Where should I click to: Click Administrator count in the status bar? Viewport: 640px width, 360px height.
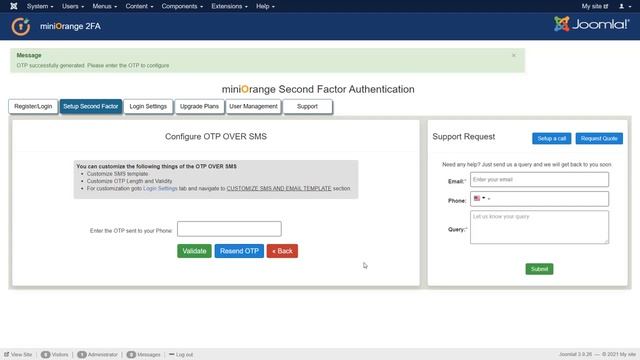pyautogui.click(x=98, y=355)
